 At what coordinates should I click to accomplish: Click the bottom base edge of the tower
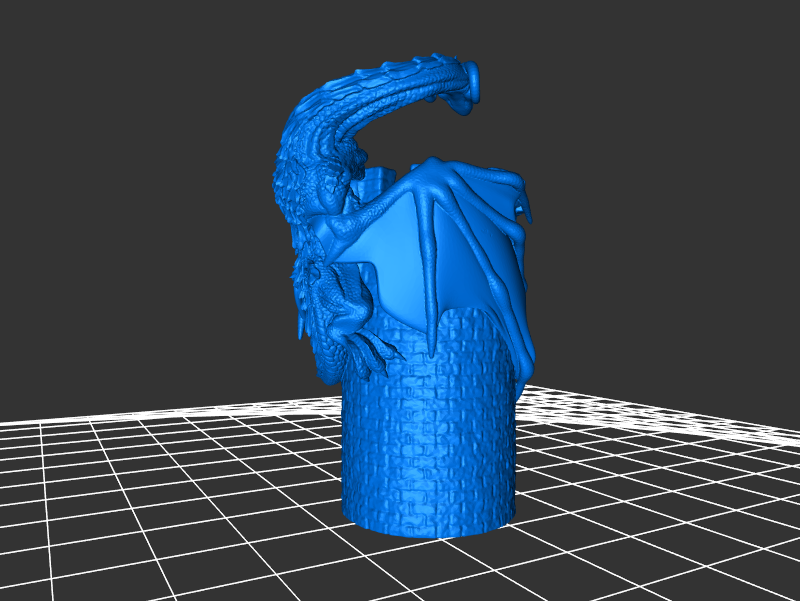[x=430, y=528]
